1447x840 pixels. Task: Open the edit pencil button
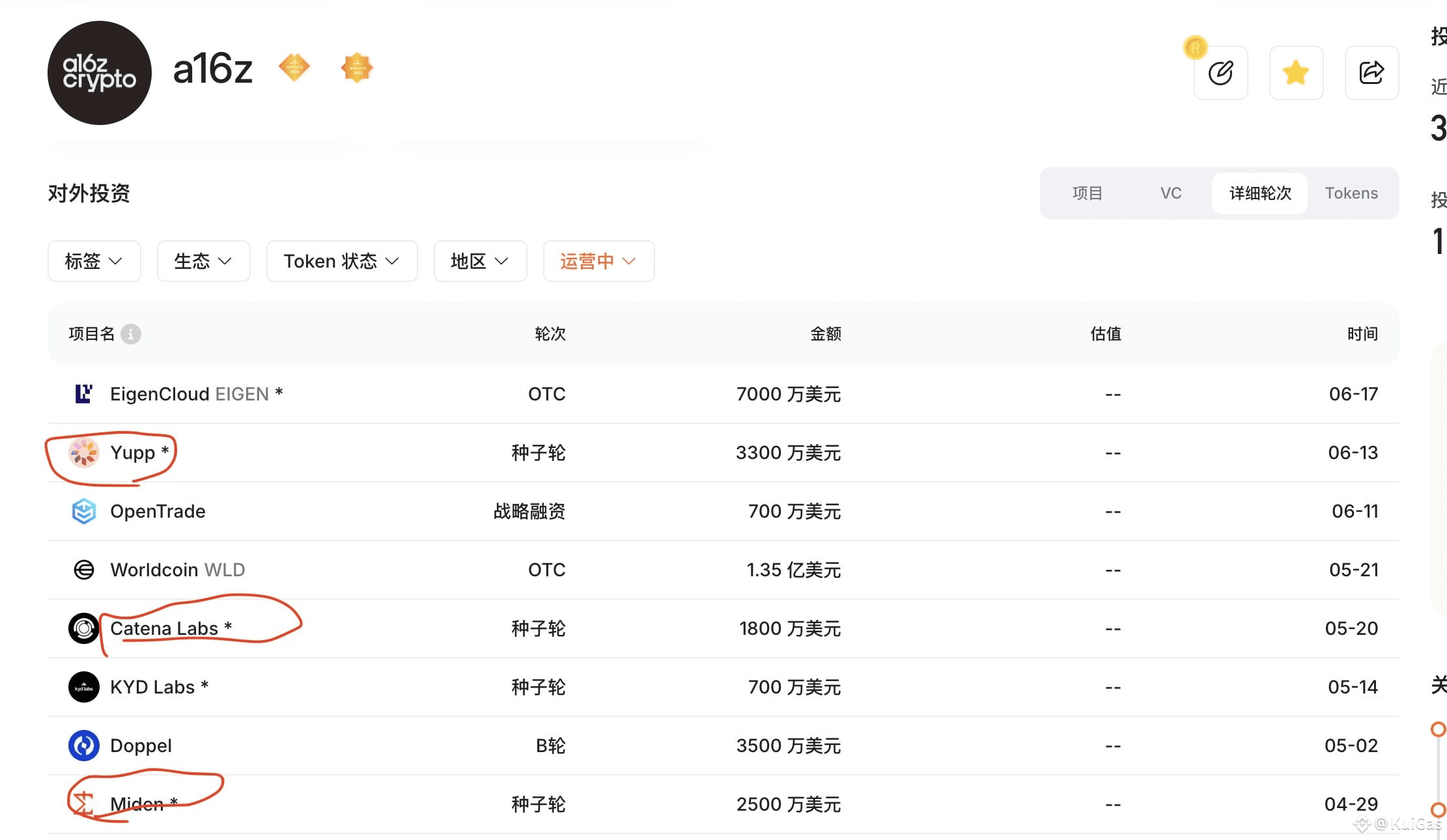click(x=1221, y=73)
